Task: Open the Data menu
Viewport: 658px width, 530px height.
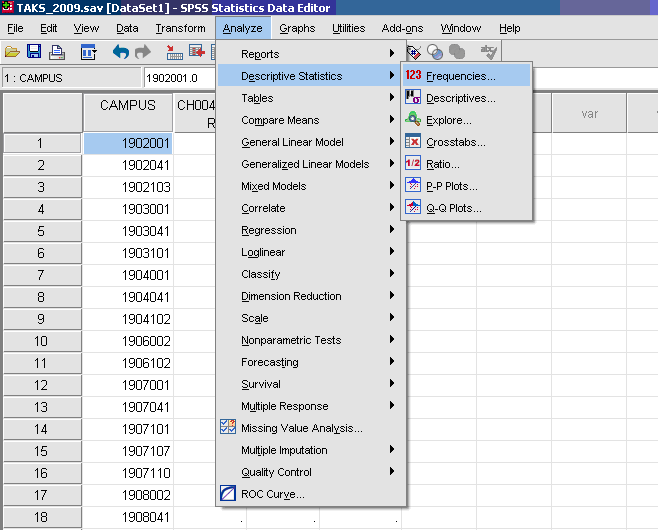Action: (127, 28)
